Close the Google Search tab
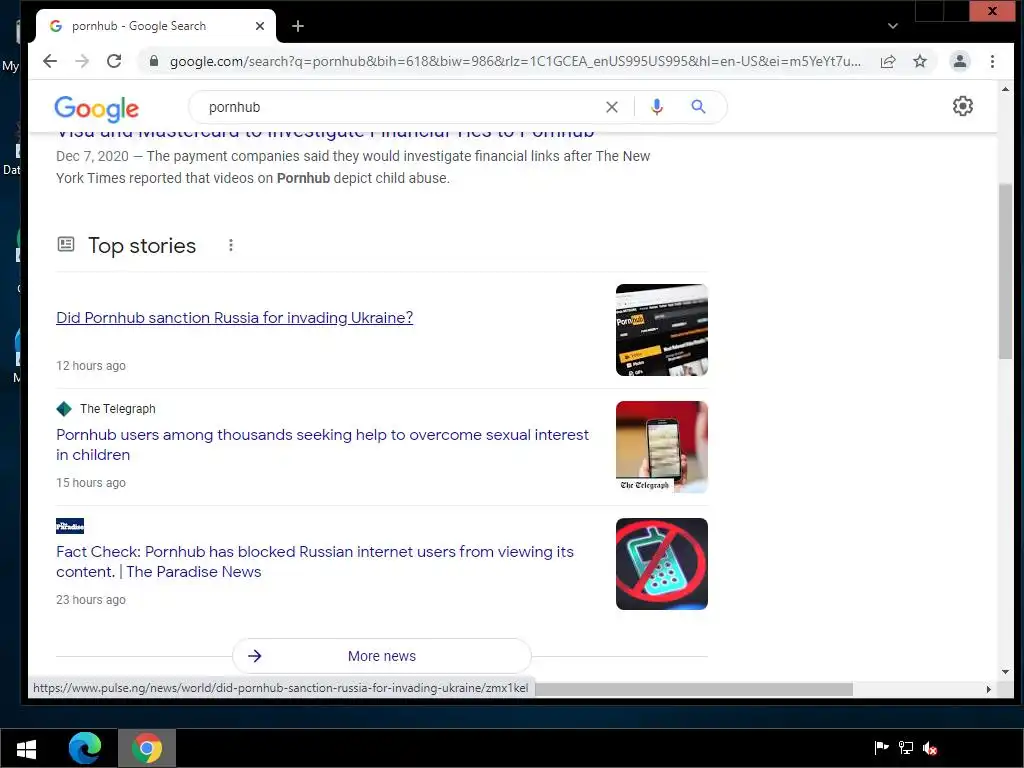The height and width of the screenshot is (768, 1024). click(260, 26)
